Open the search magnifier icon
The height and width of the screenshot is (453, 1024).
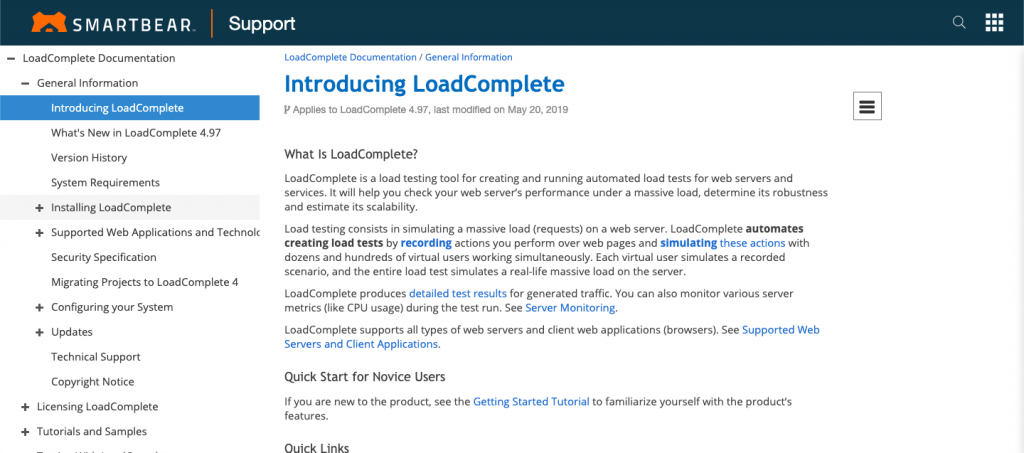tap(959, 23)
